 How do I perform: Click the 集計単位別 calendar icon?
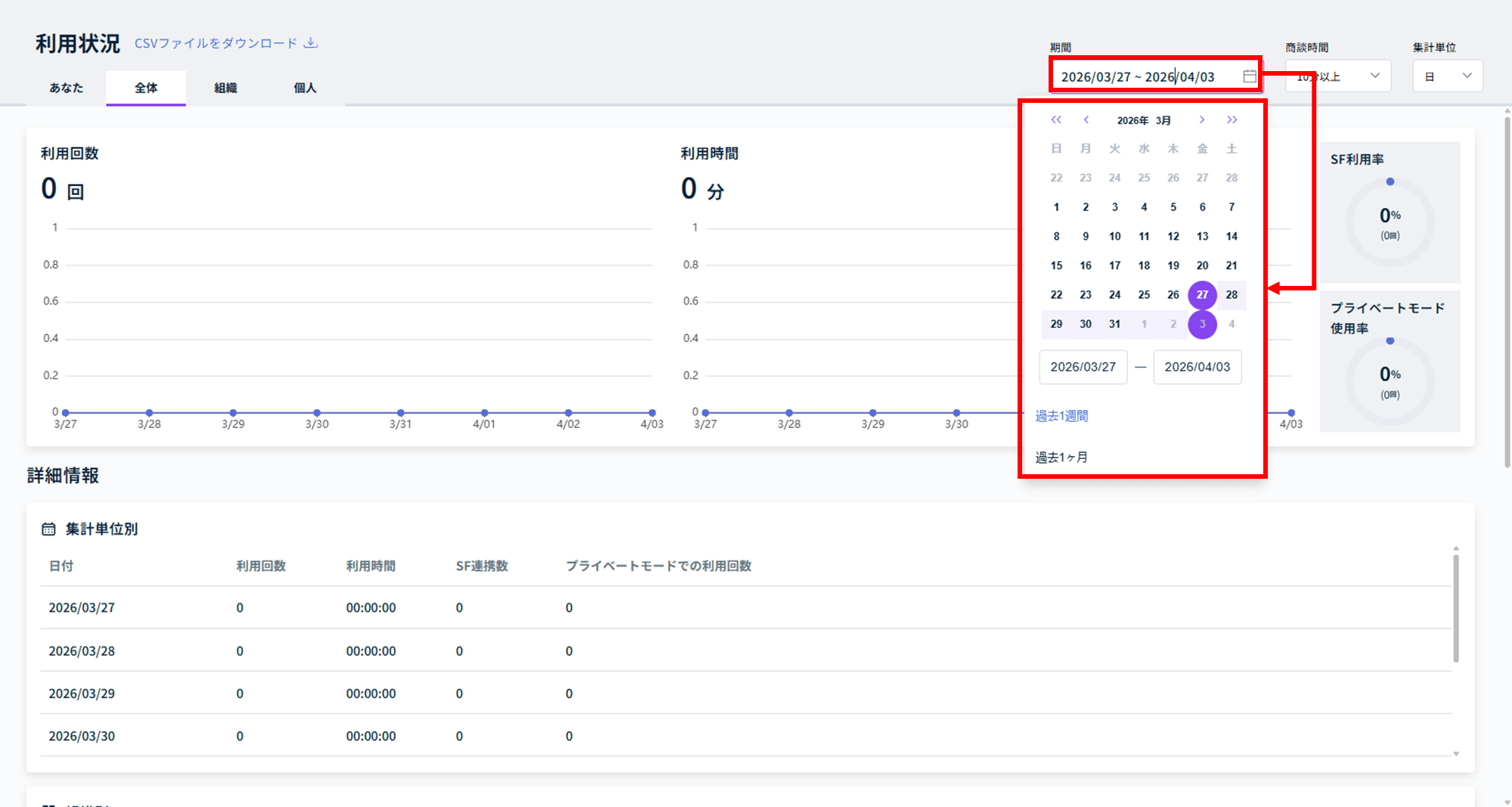(48, 529)
